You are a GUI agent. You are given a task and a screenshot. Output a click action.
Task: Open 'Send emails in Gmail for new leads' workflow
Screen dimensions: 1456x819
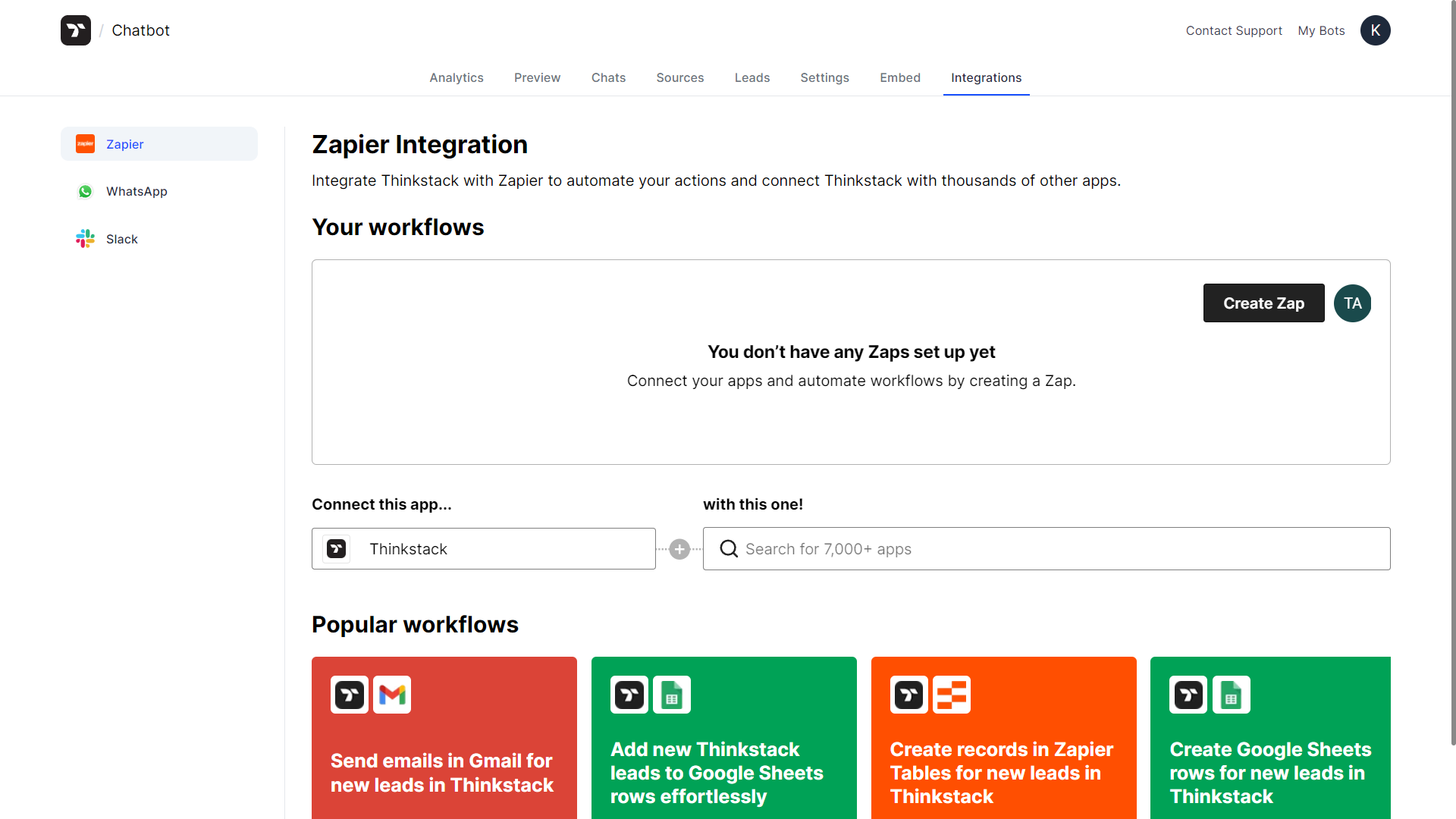[x=444, y=738]
